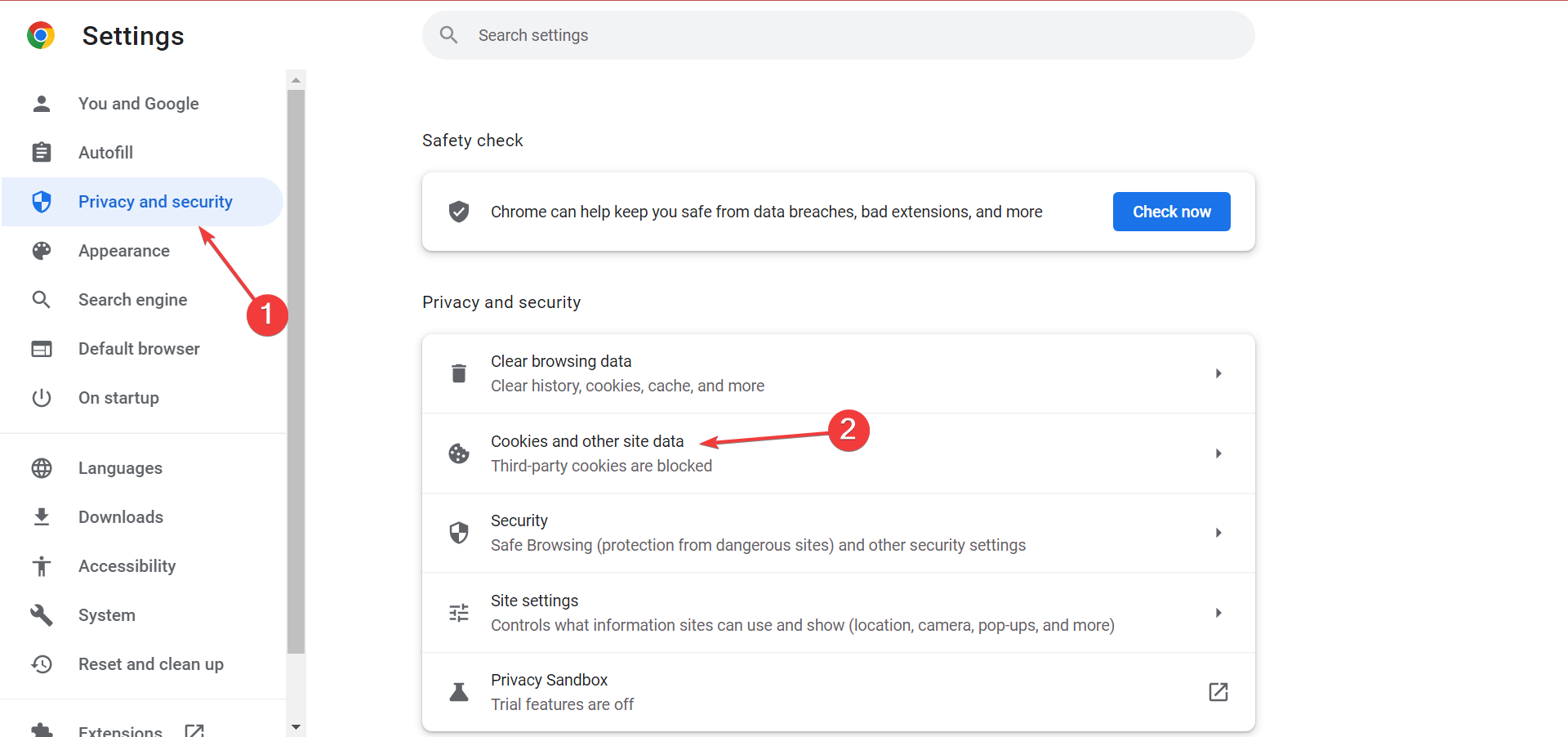Click the sidebar scrollbar down arrow
Screen dimensions: 1568x737
(x=296, y=726)
